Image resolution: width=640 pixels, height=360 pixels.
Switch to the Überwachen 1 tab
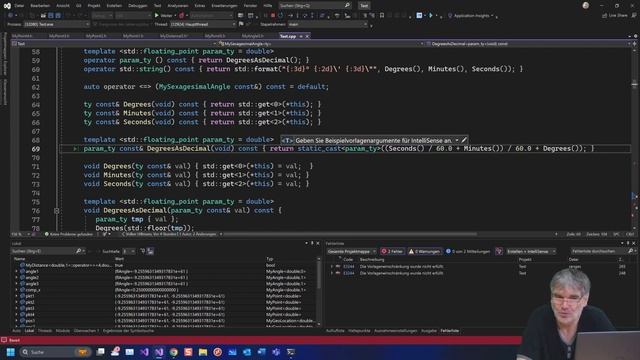86,331
